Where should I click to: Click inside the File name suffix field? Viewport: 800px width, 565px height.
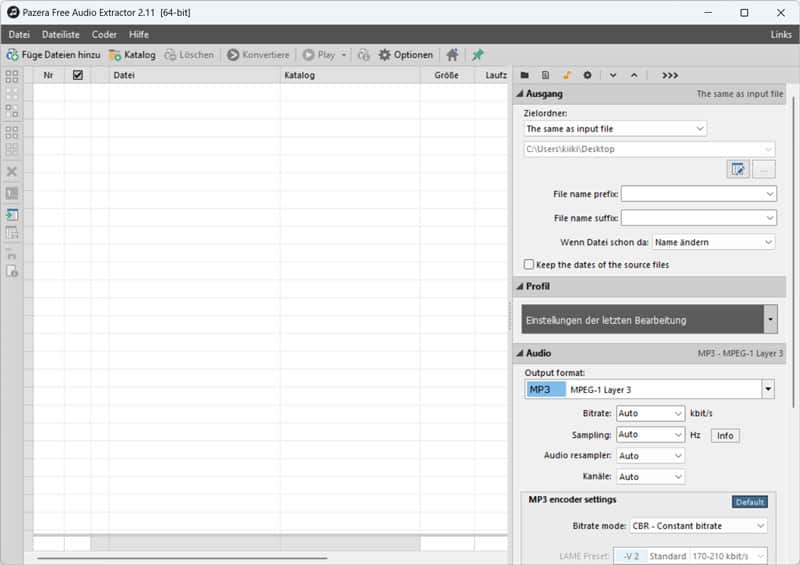point(693,218)
